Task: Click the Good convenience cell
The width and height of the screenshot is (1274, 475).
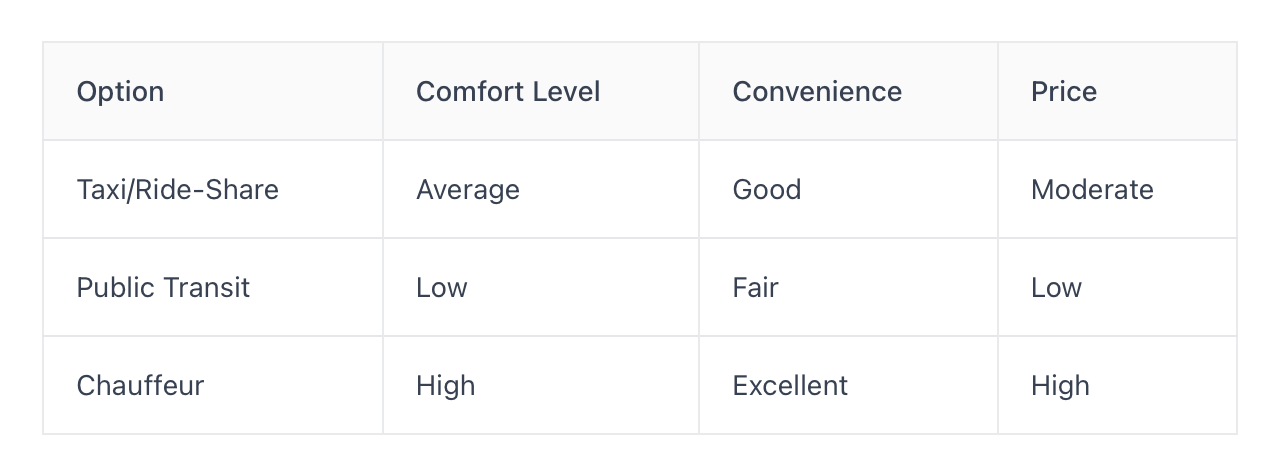Action: click(767, 190)
